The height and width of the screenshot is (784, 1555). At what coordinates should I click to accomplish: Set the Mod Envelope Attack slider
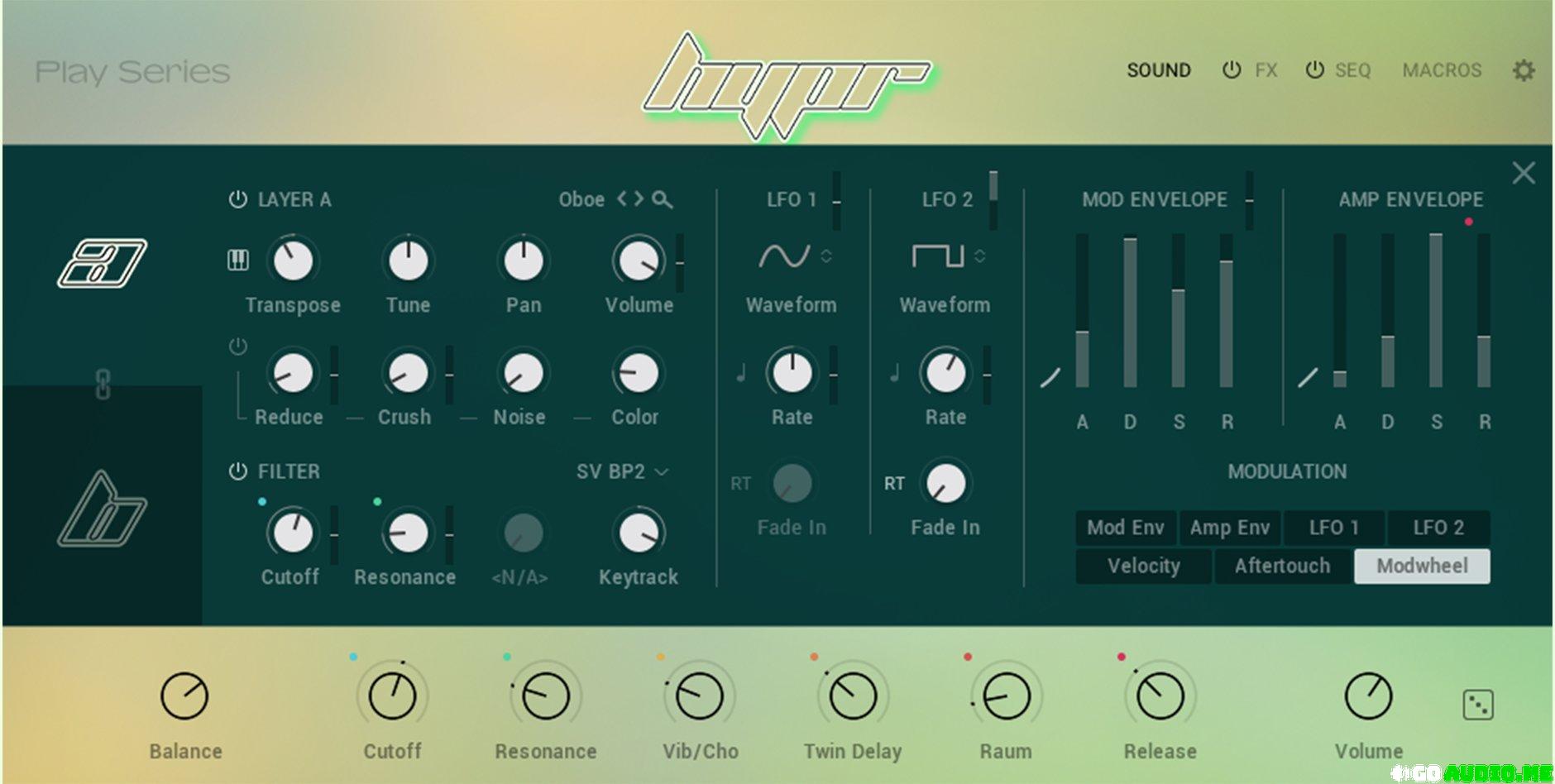pos(1082,311)
